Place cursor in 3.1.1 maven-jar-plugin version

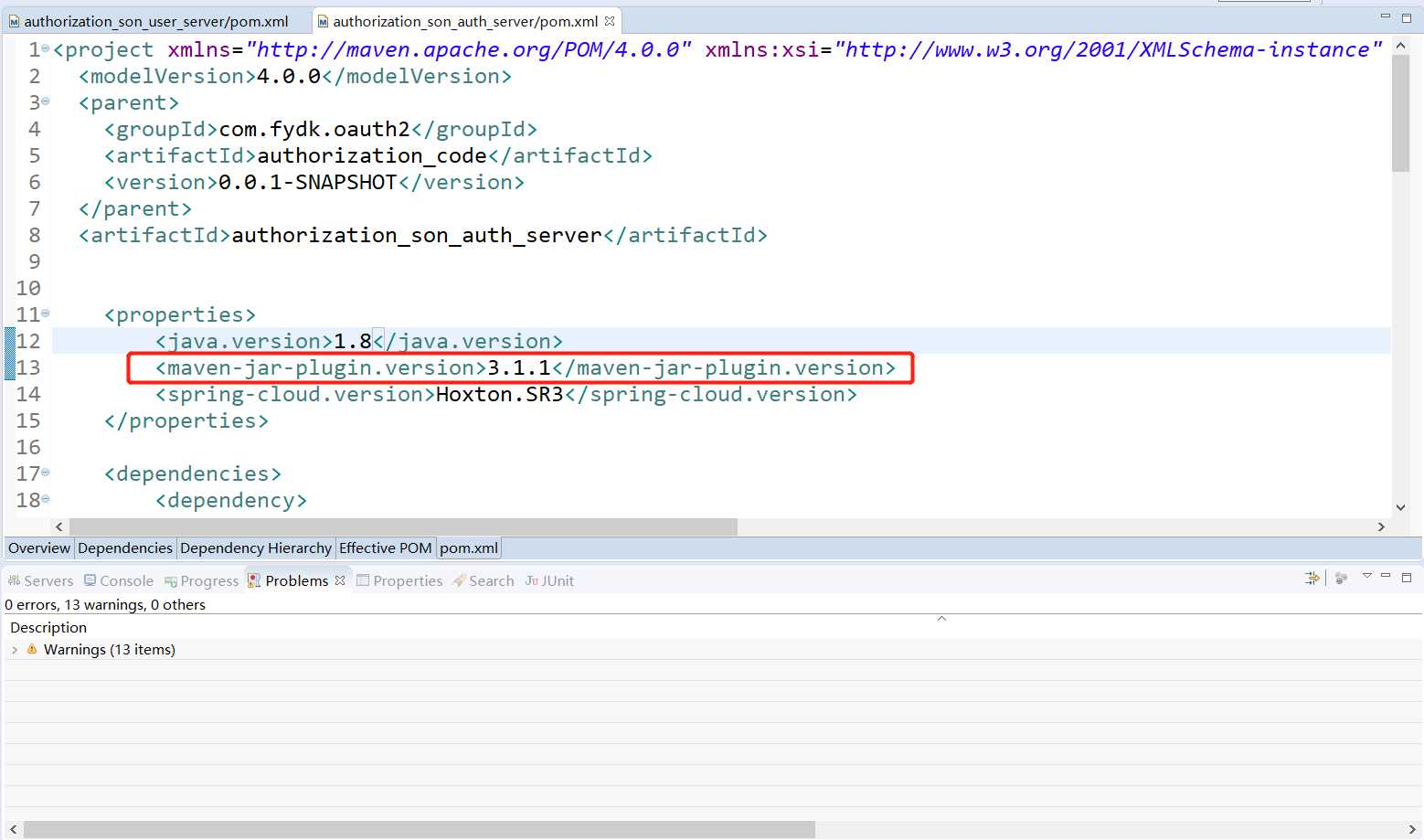coord(518,367)
